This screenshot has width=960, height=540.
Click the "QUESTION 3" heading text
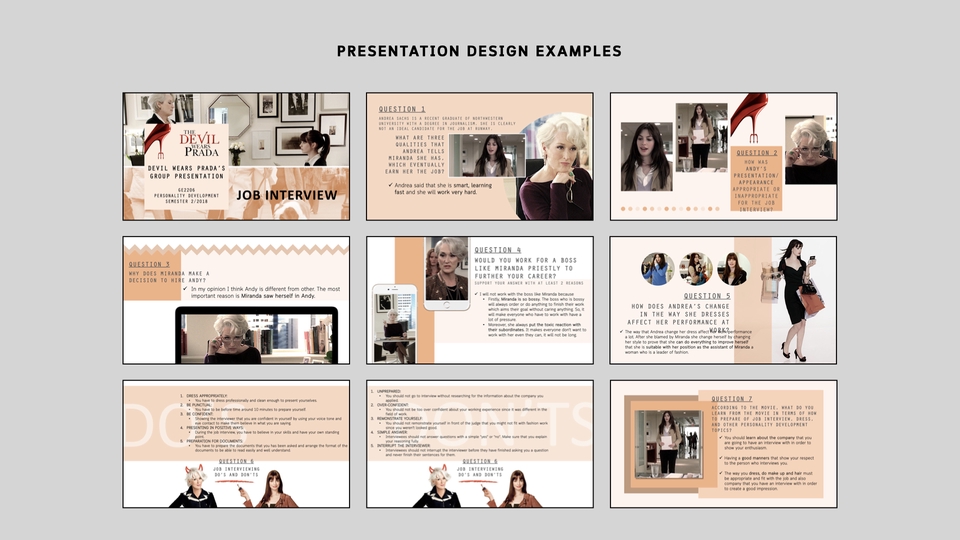pos(149,264)
